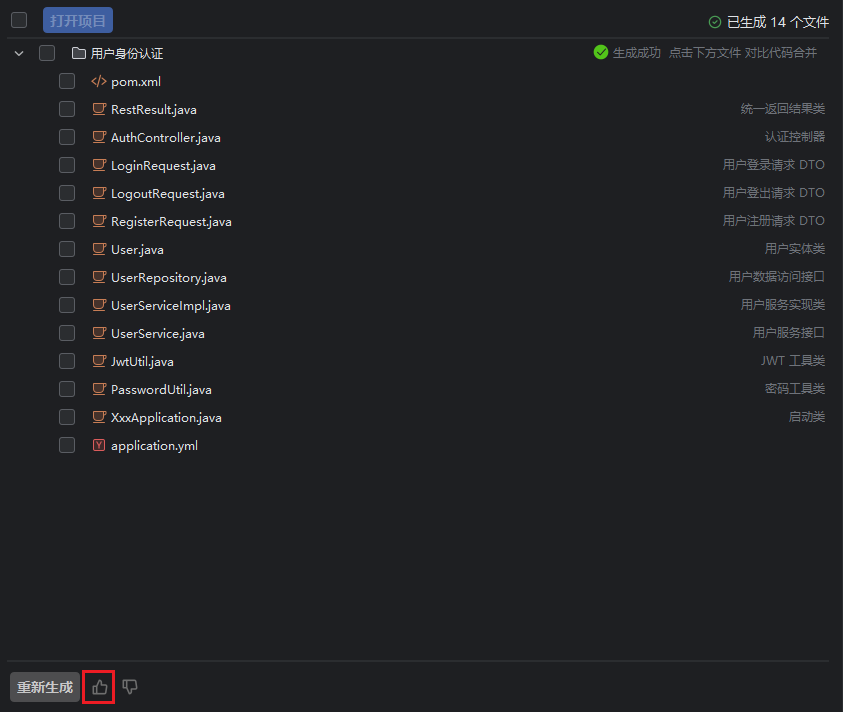Collapse the 用户身份认证 folder tree

point(19,53)
